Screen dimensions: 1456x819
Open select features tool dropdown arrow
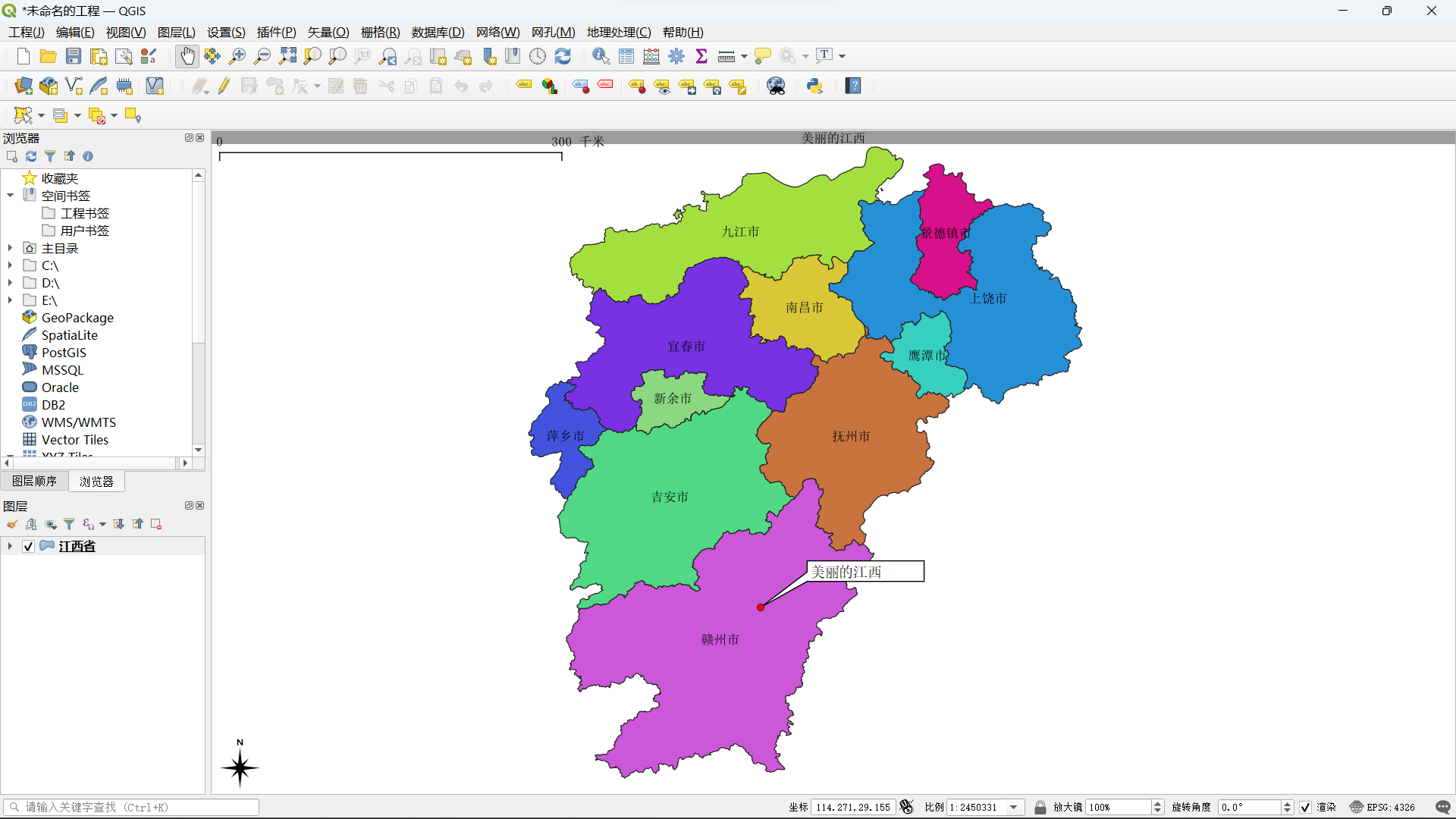click(x=41, y=115)
